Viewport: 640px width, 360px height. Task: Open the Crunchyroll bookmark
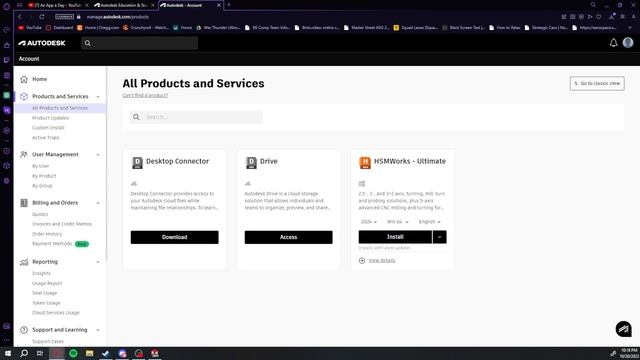click(145, 28)
